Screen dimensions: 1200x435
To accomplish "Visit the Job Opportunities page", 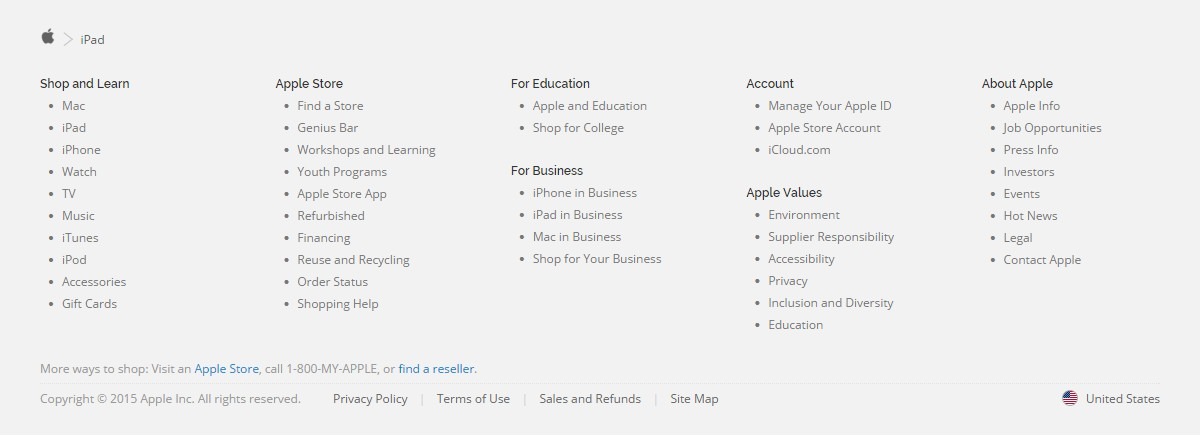I will [1052, 128].
